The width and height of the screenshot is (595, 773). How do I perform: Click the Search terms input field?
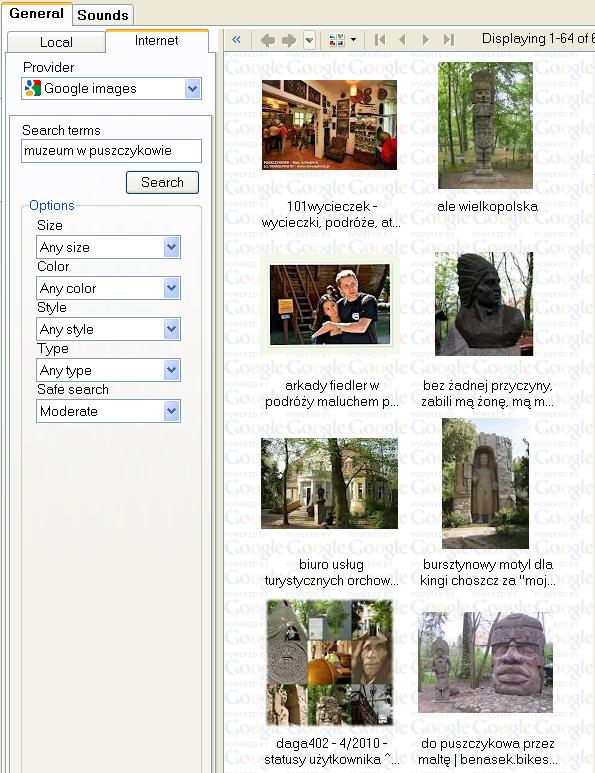(x=111, y=150)
